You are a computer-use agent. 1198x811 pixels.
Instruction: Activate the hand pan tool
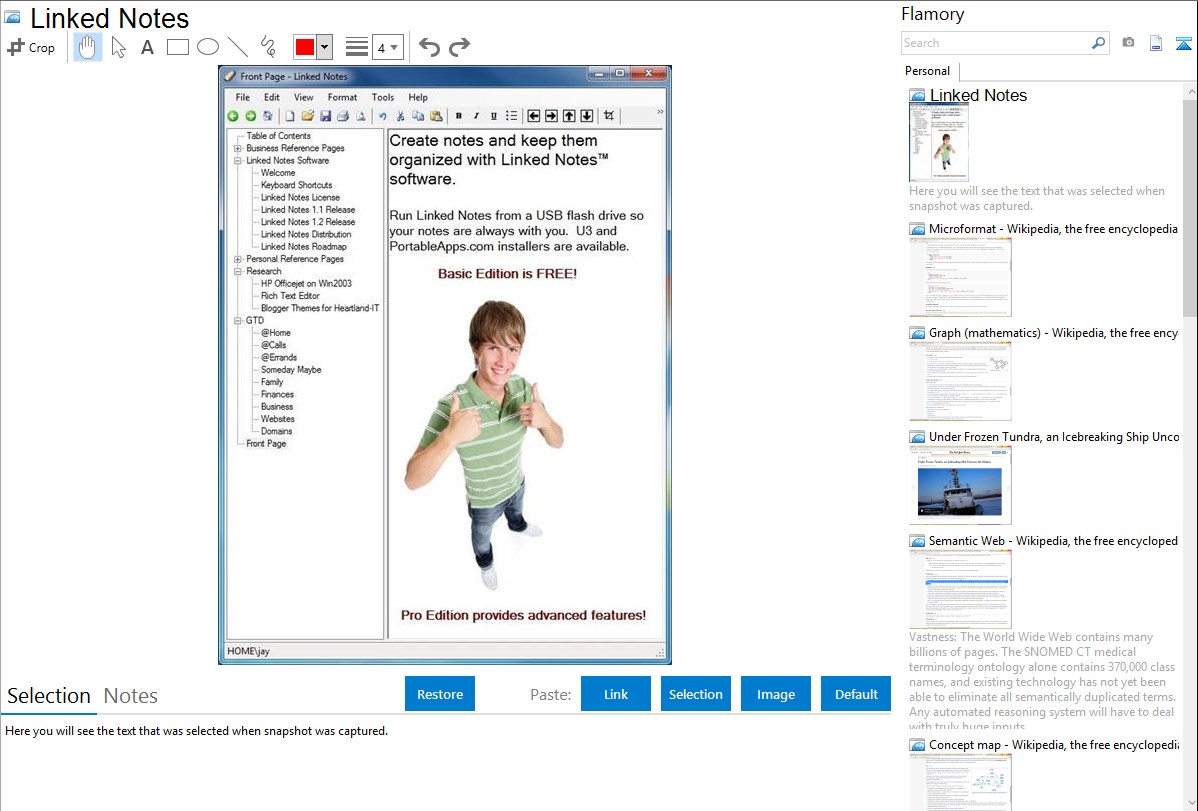pyautogui.click(x=88, y=47)
